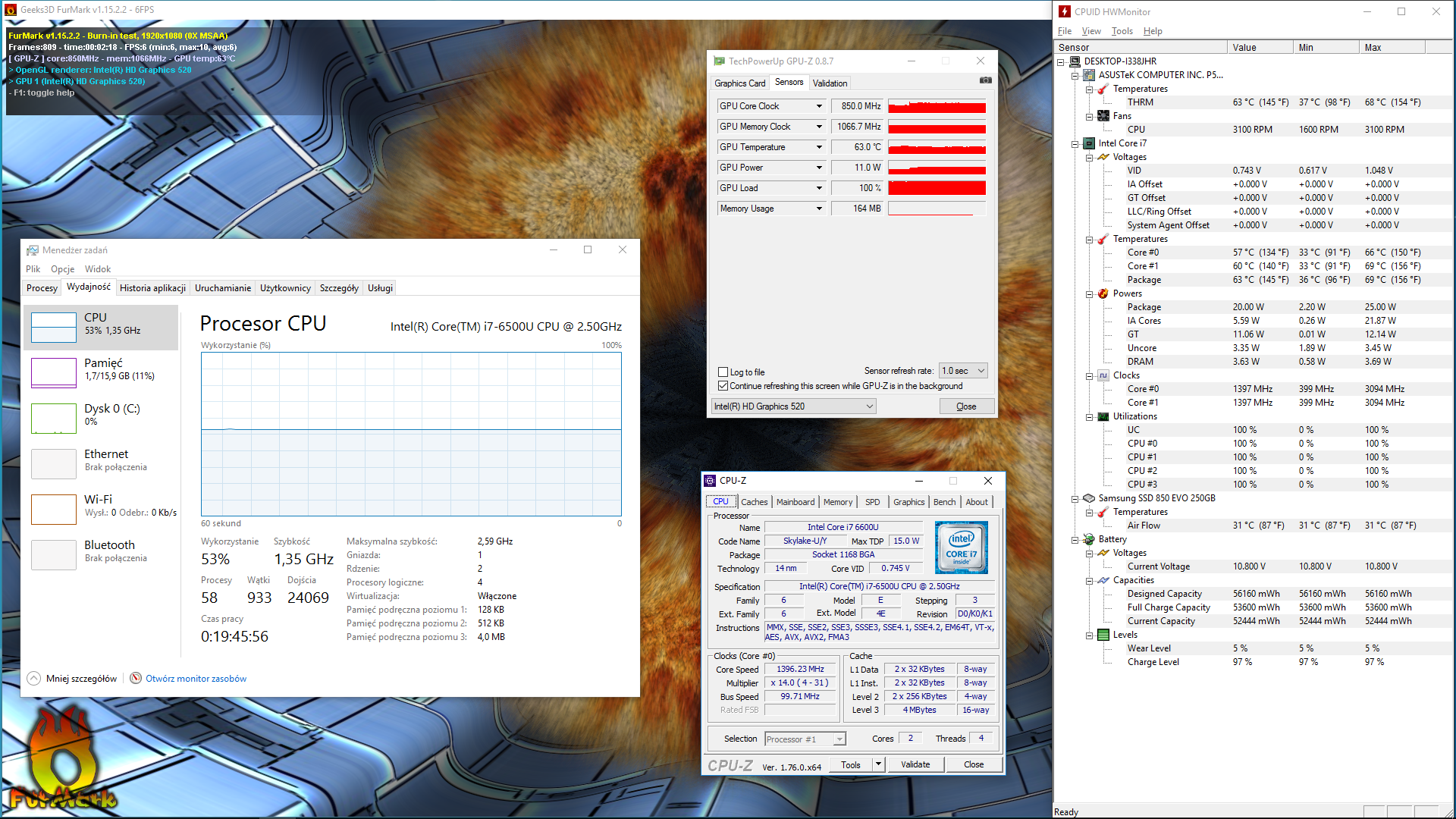Image resolution: width=1456 pixels, height=819 pixels.
Task: Click the thermometer icon under Samsung SSD
Action: pyautogui.click(x=1103, y=512)
